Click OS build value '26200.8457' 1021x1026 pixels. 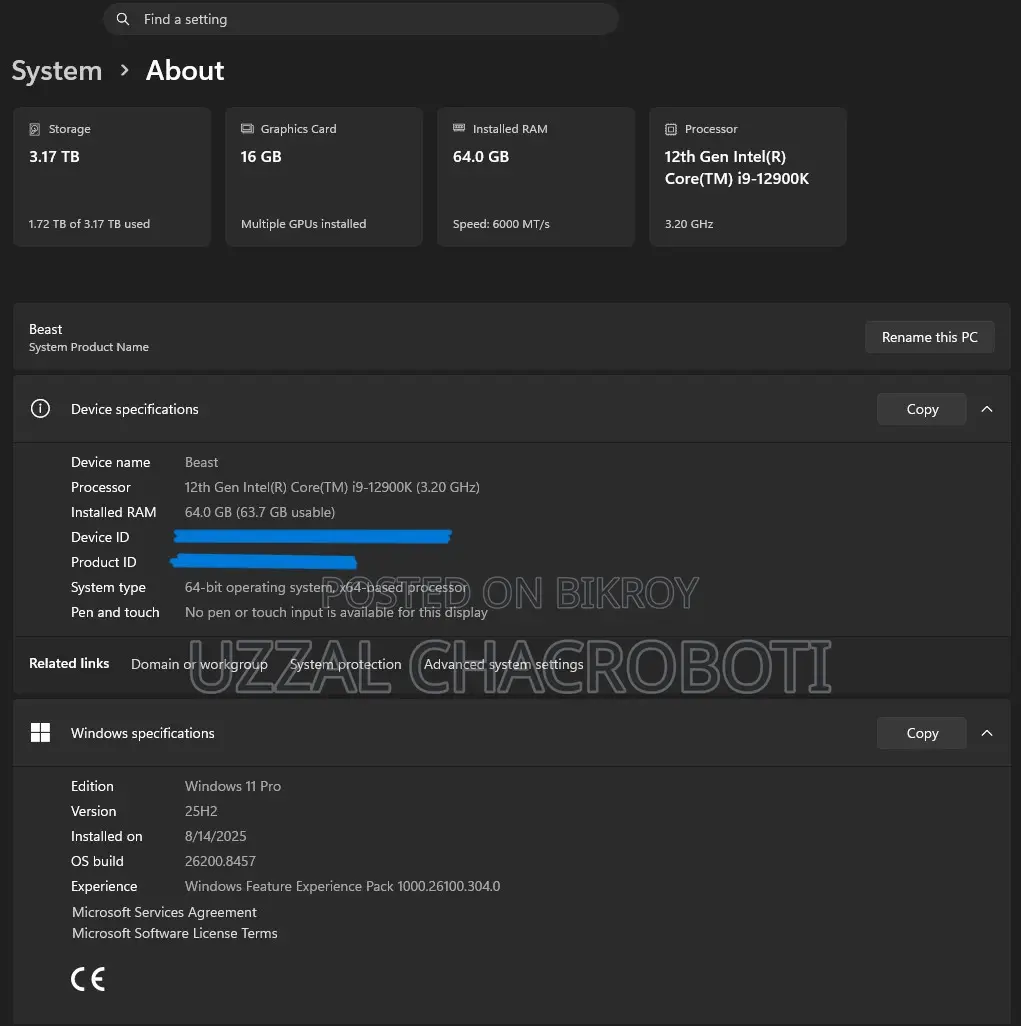[x=221, y=861]
